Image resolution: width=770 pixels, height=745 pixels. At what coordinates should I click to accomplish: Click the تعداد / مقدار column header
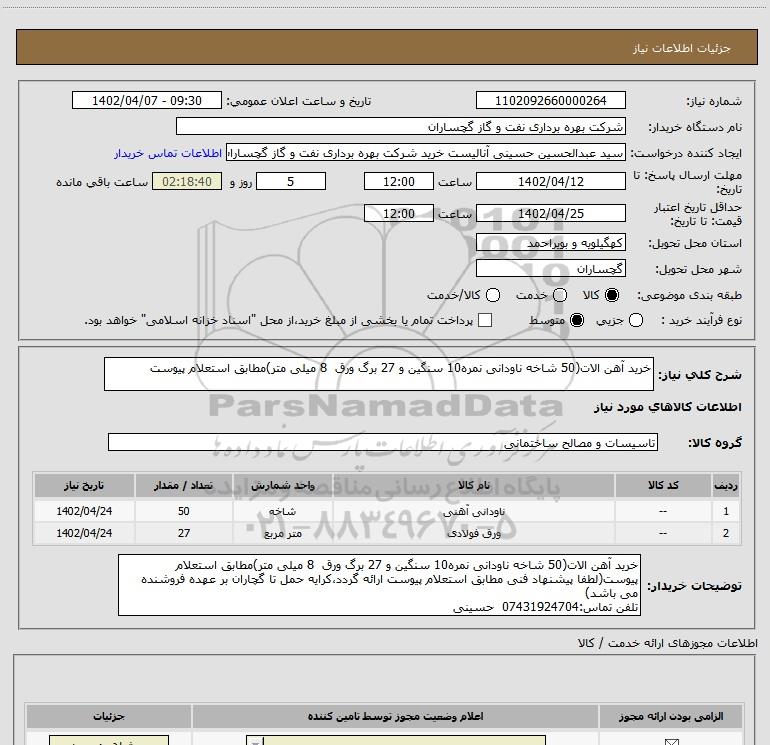point(183,485)
